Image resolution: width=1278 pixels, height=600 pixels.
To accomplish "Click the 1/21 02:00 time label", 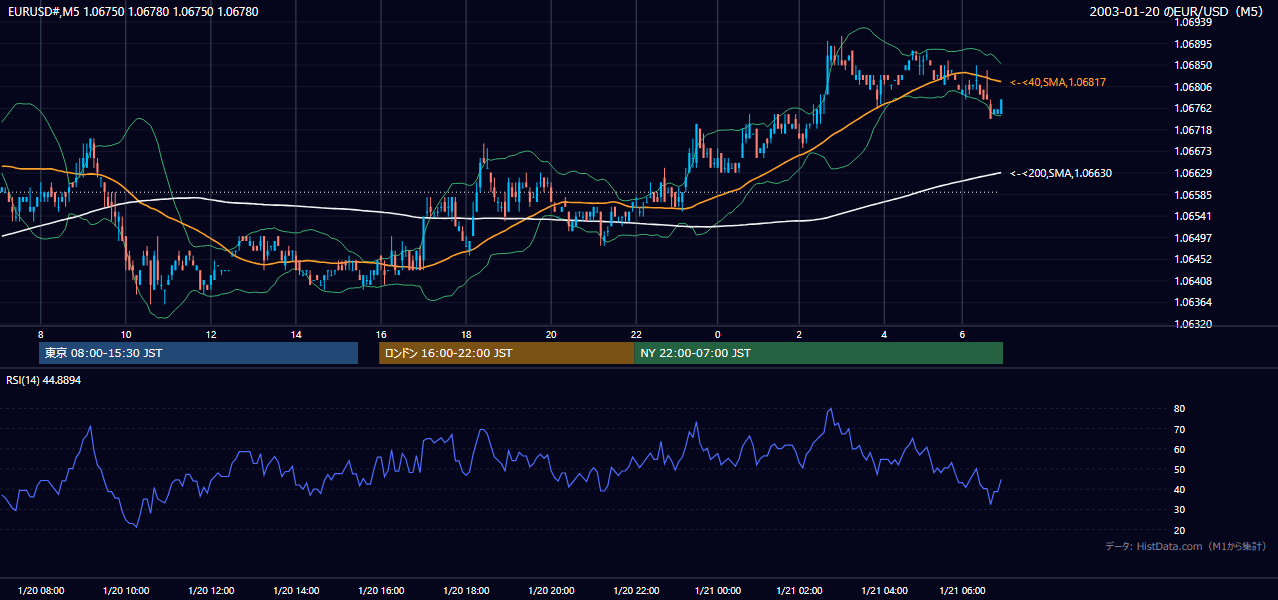I will pos(800,591).
